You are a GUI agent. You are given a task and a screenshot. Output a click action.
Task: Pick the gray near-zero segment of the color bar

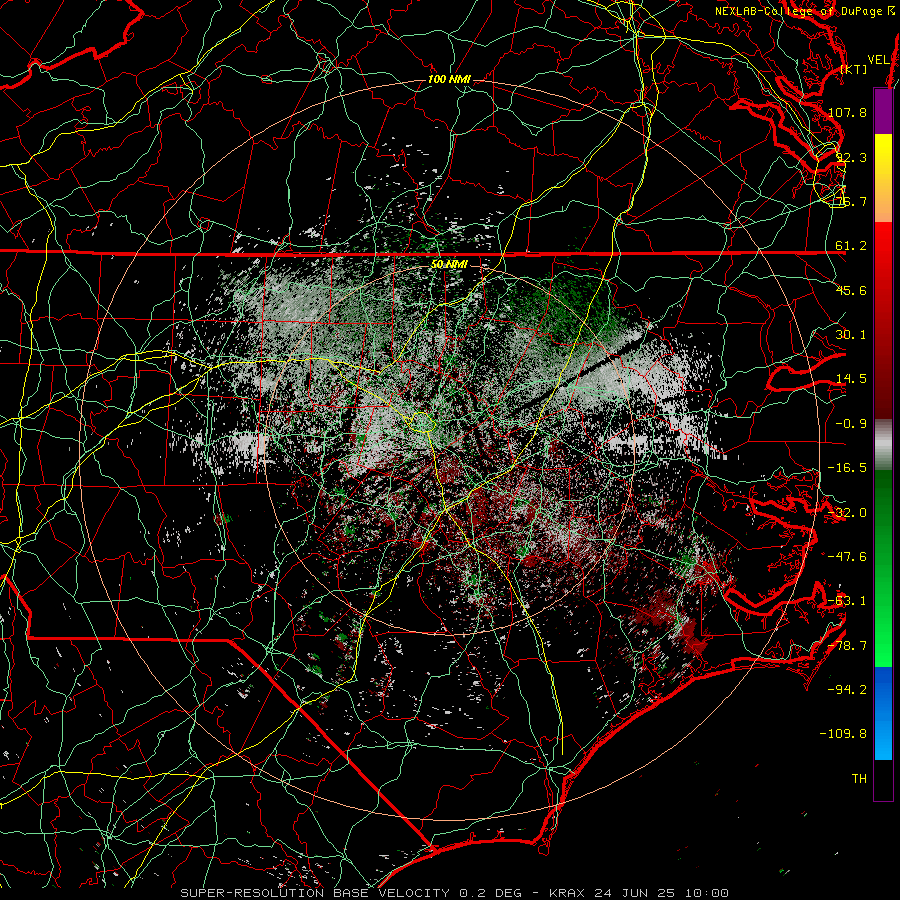[883, 445]
